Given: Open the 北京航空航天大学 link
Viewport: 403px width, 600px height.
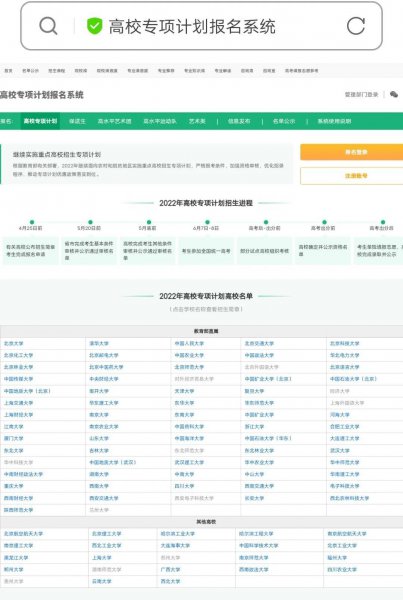Looking at the screenshot, I should pyautogui.click(x=24, y=533).
